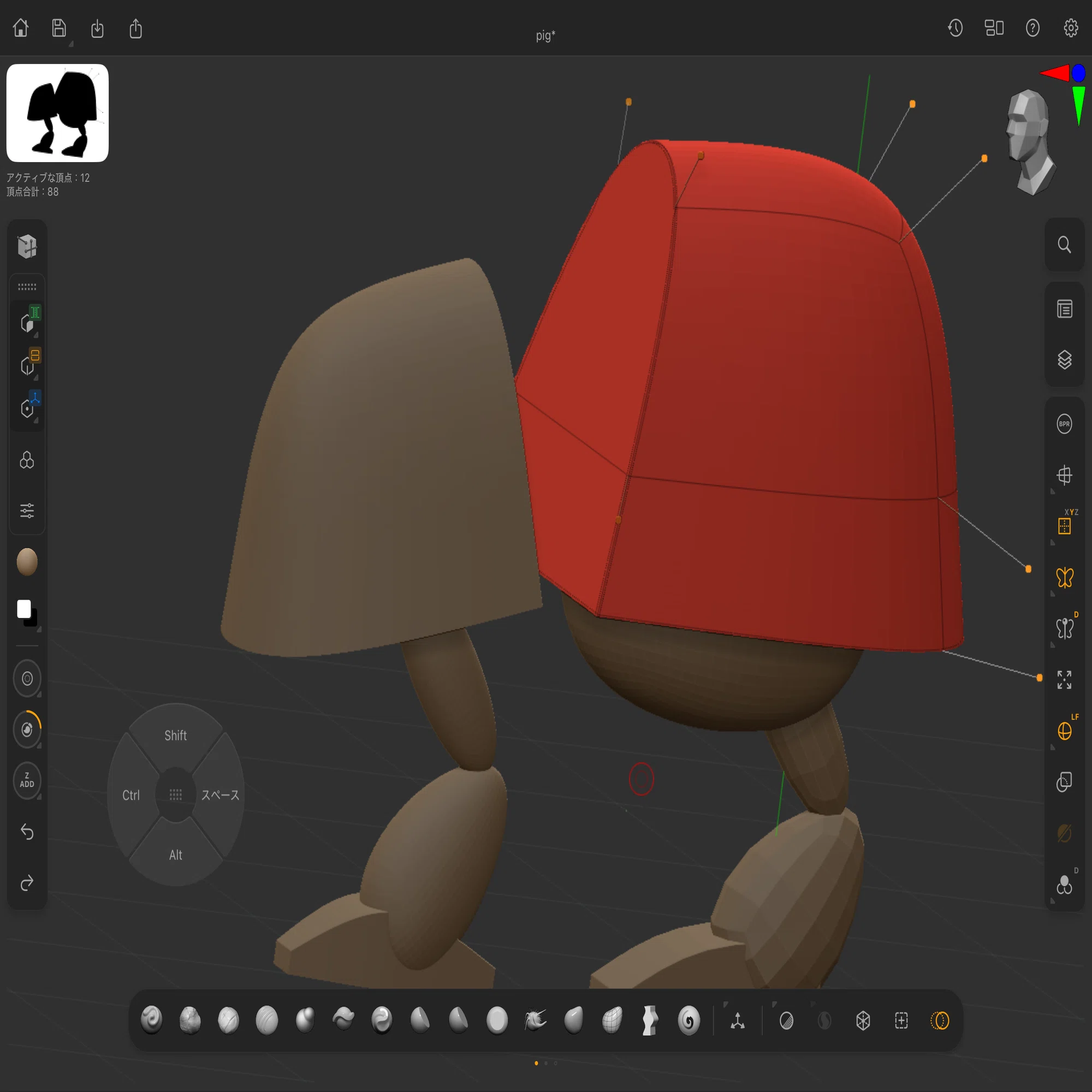The image size is (1092, 1092).
Task: Tap the スペース modifier button
Action: pyautogui.click(x=221, y=796)
